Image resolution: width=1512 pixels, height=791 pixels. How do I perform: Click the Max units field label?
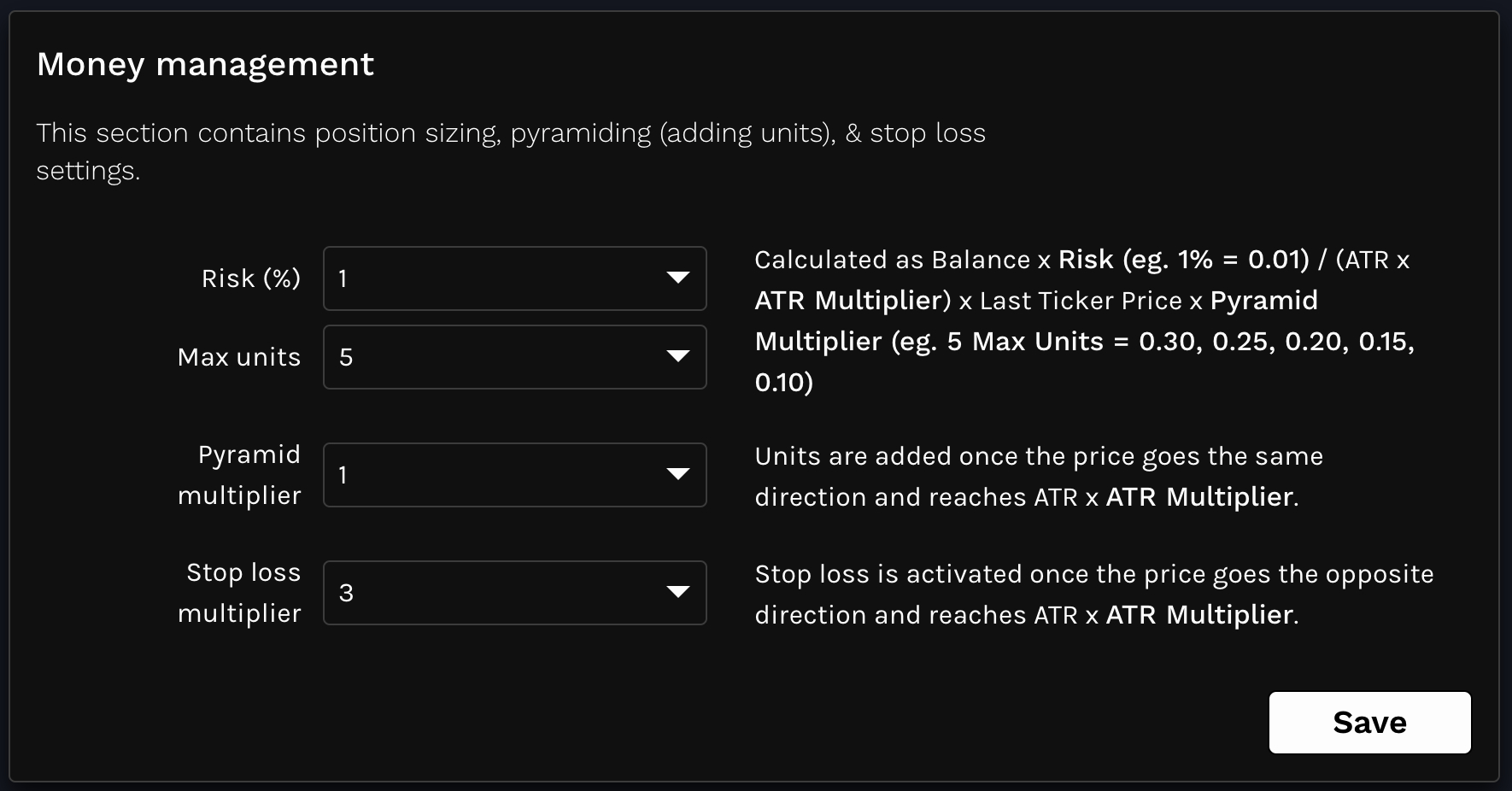click(x=239, y=357)
